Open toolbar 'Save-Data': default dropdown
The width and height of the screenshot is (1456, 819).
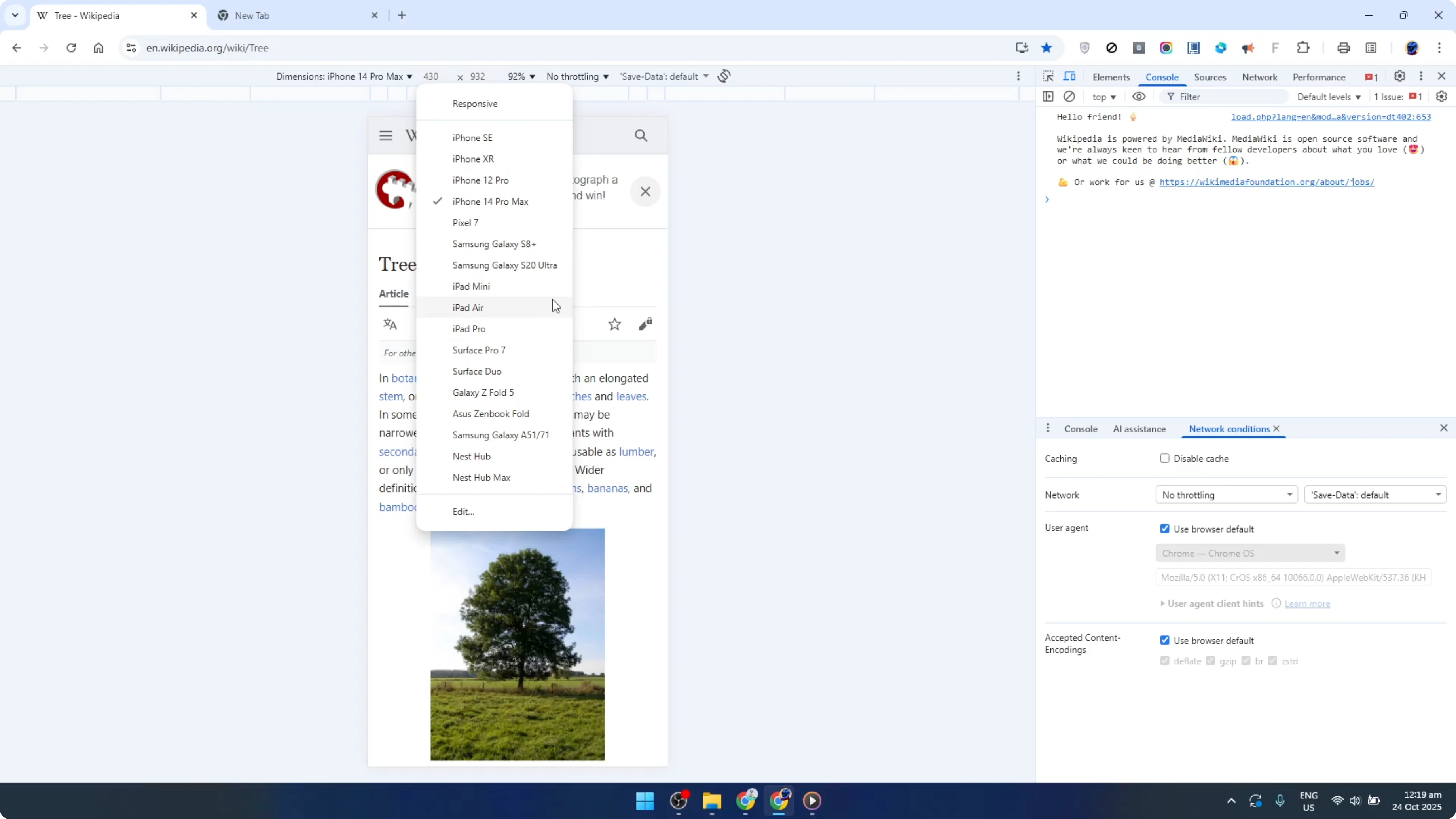(x=664, y=76)
